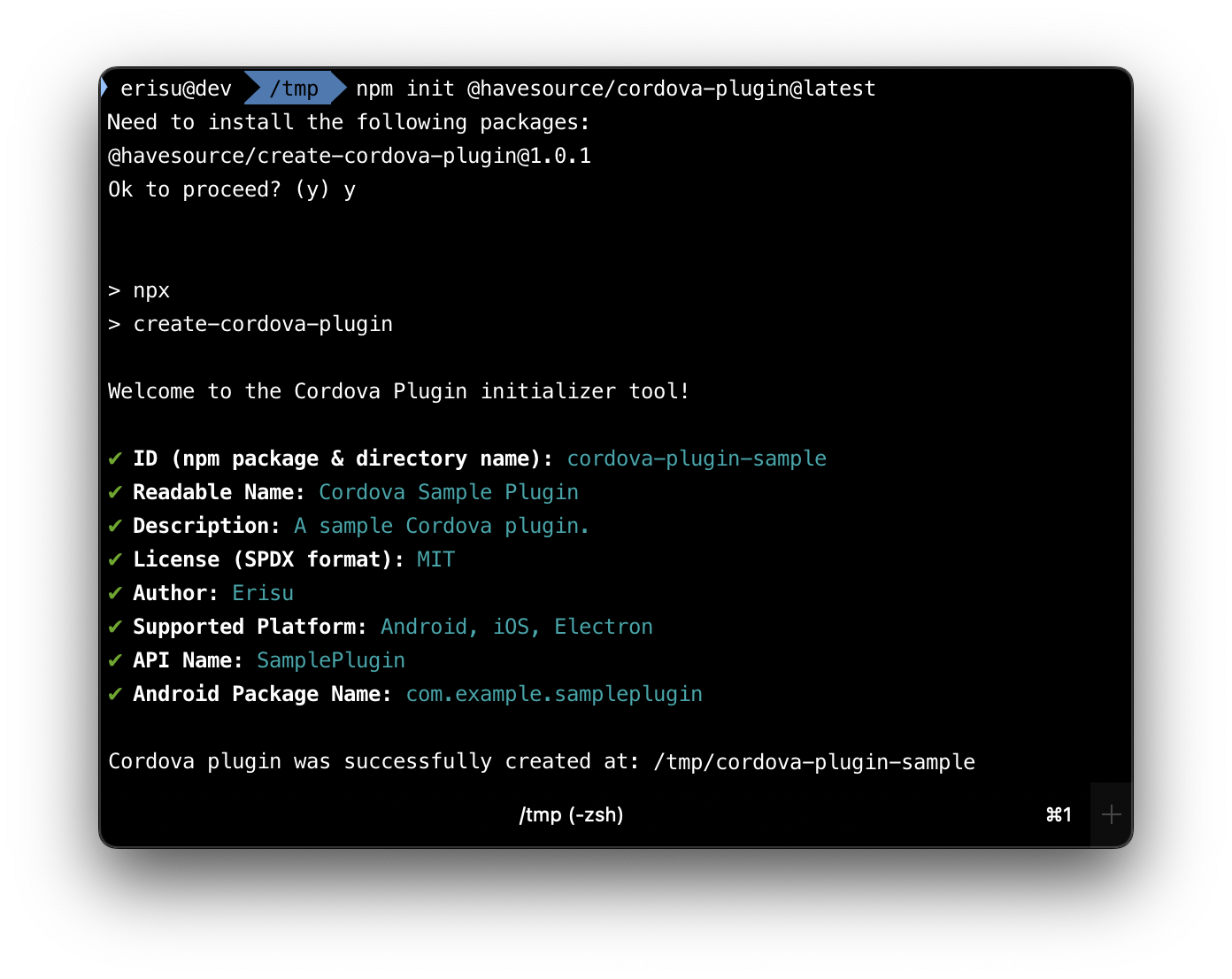Click the com.example.sampleplugin package value
This screenshot has height=979, width=1232.
tap(554, 694)
